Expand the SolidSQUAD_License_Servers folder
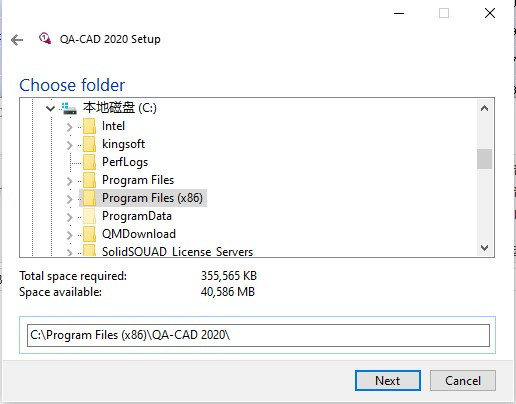 (69, 252)
